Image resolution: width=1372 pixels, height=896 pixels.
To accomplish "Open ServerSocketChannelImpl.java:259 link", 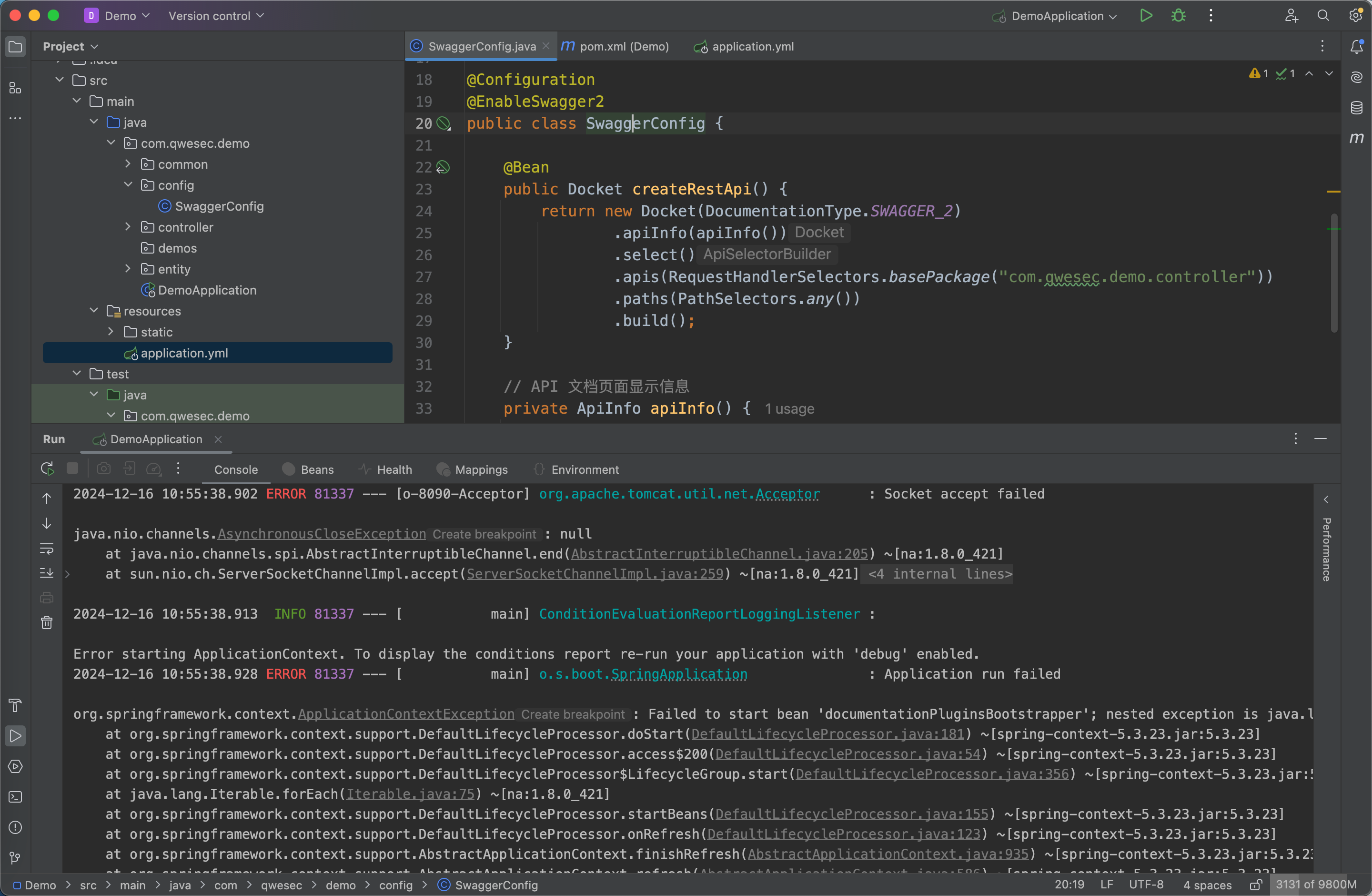I will tap(595, 574).
